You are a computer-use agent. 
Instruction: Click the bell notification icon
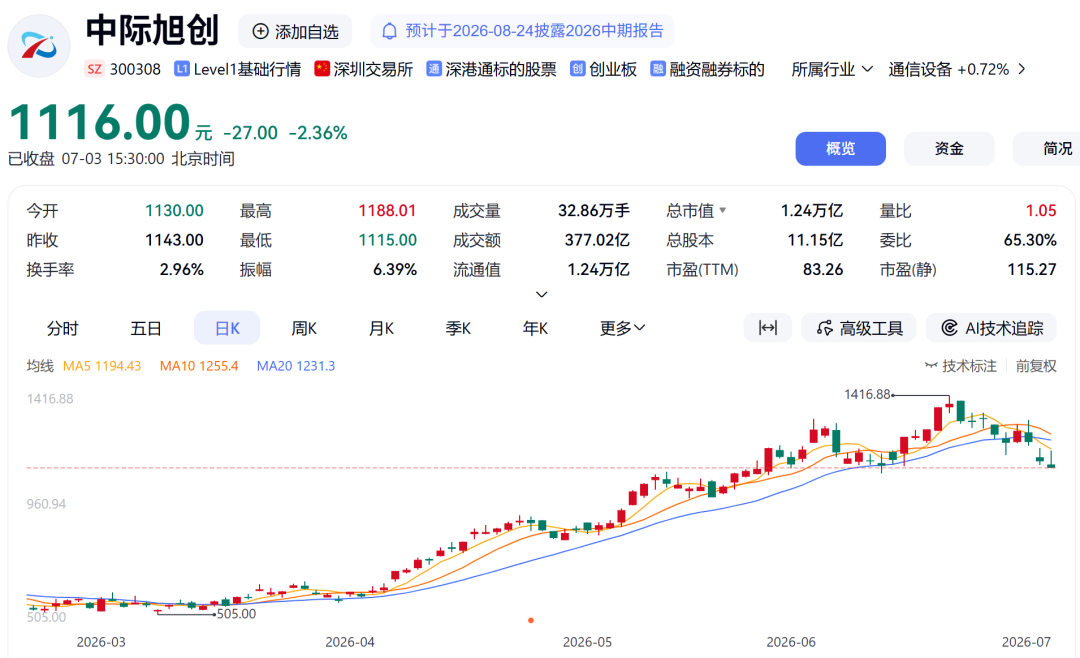coord(390,31)
